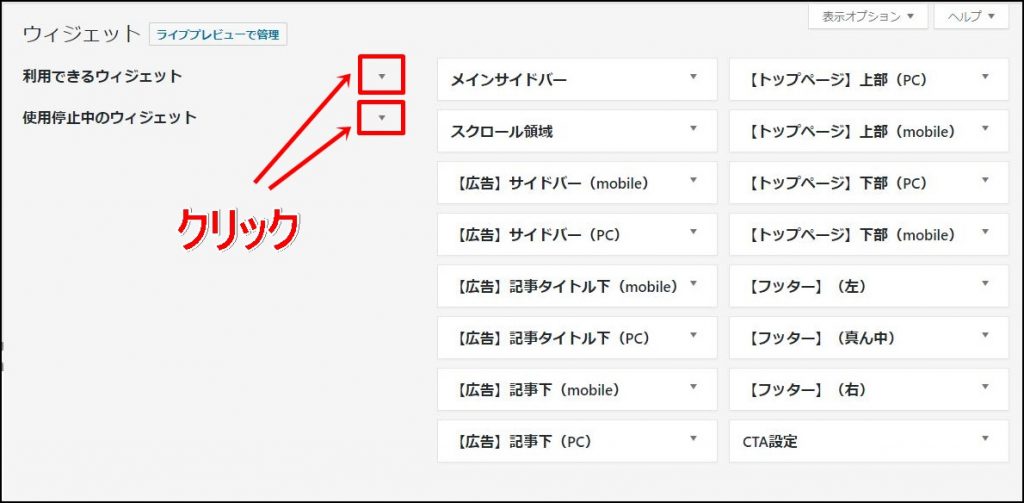Expand the スクロール領域 widget area arrow

694,128
